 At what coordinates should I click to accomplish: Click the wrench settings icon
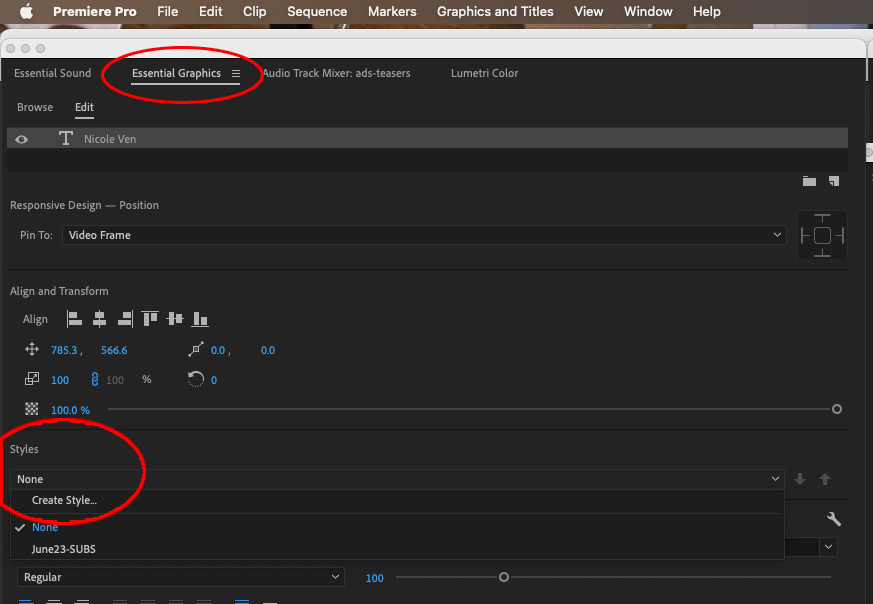click(x=833, y=519)
